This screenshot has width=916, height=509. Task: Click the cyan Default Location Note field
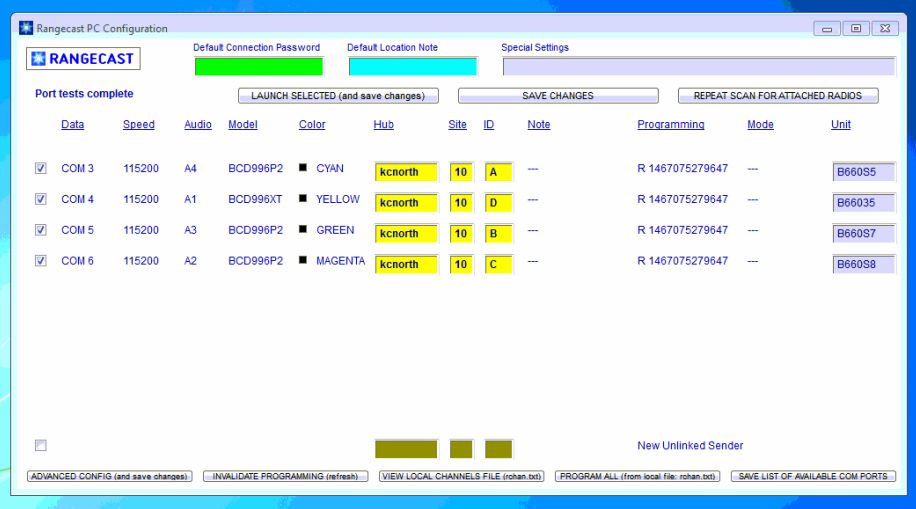click(412, 67)
